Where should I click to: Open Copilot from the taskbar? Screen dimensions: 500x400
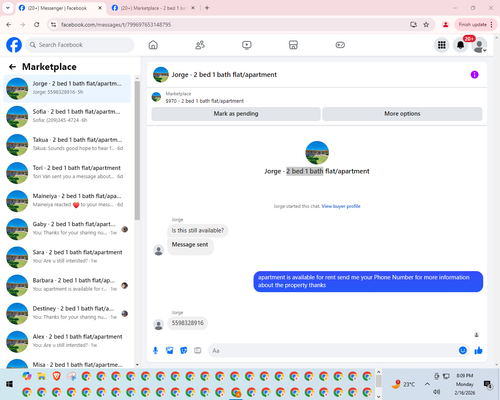tap(27, 376)
